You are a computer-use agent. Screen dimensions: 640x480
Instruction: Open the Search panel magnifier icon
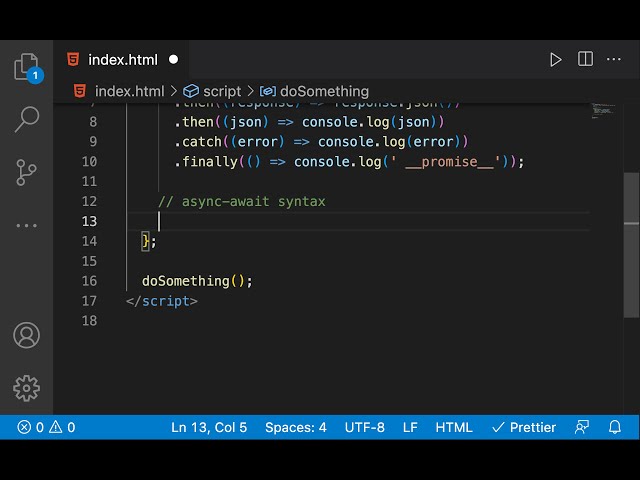pos(27,119)
